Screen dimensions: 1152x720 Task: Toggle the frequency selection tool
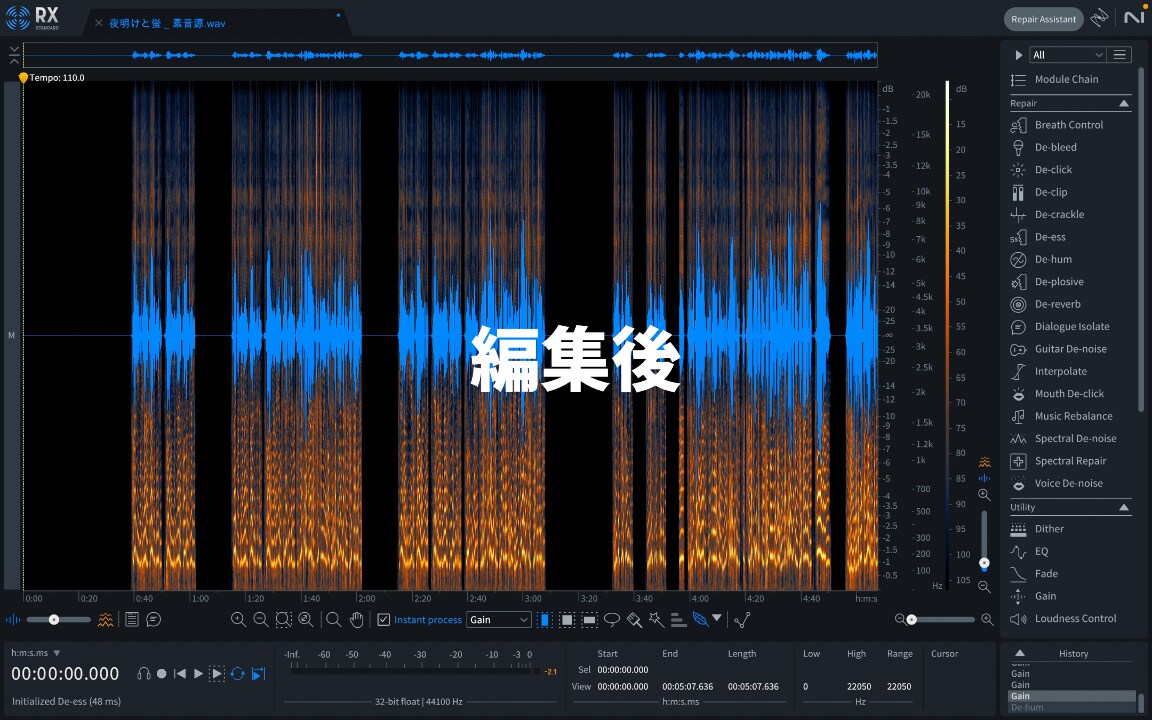pyautogui.click(x=589, y=620)
